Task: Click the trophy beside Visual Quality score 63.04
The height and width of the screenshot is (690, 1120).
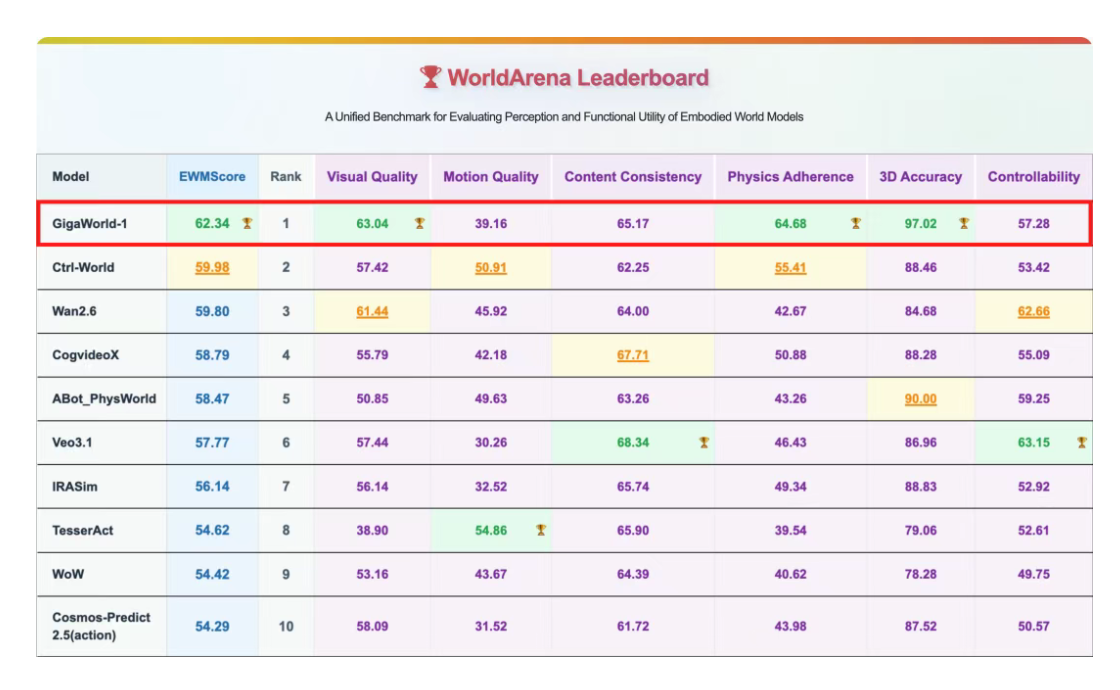Action: [x=419, y=223]
